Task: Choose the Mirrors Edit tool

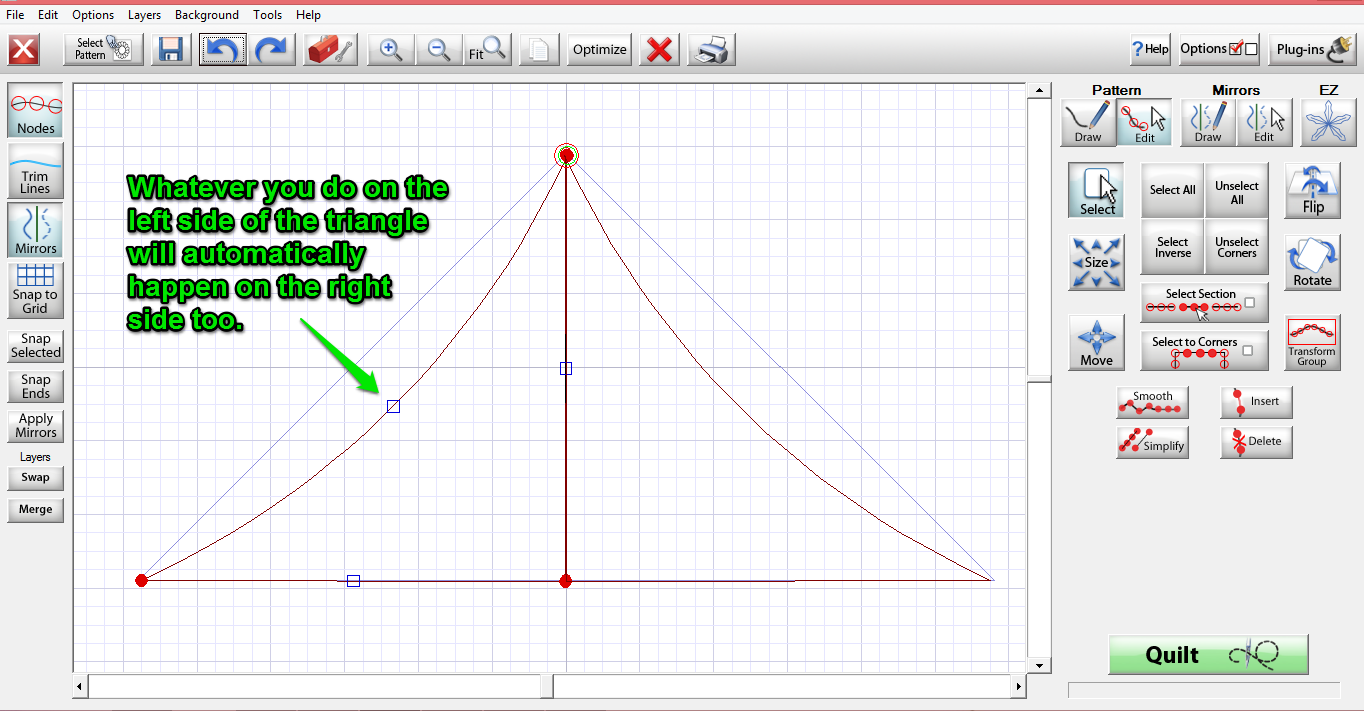Action: coord(1265,122)
